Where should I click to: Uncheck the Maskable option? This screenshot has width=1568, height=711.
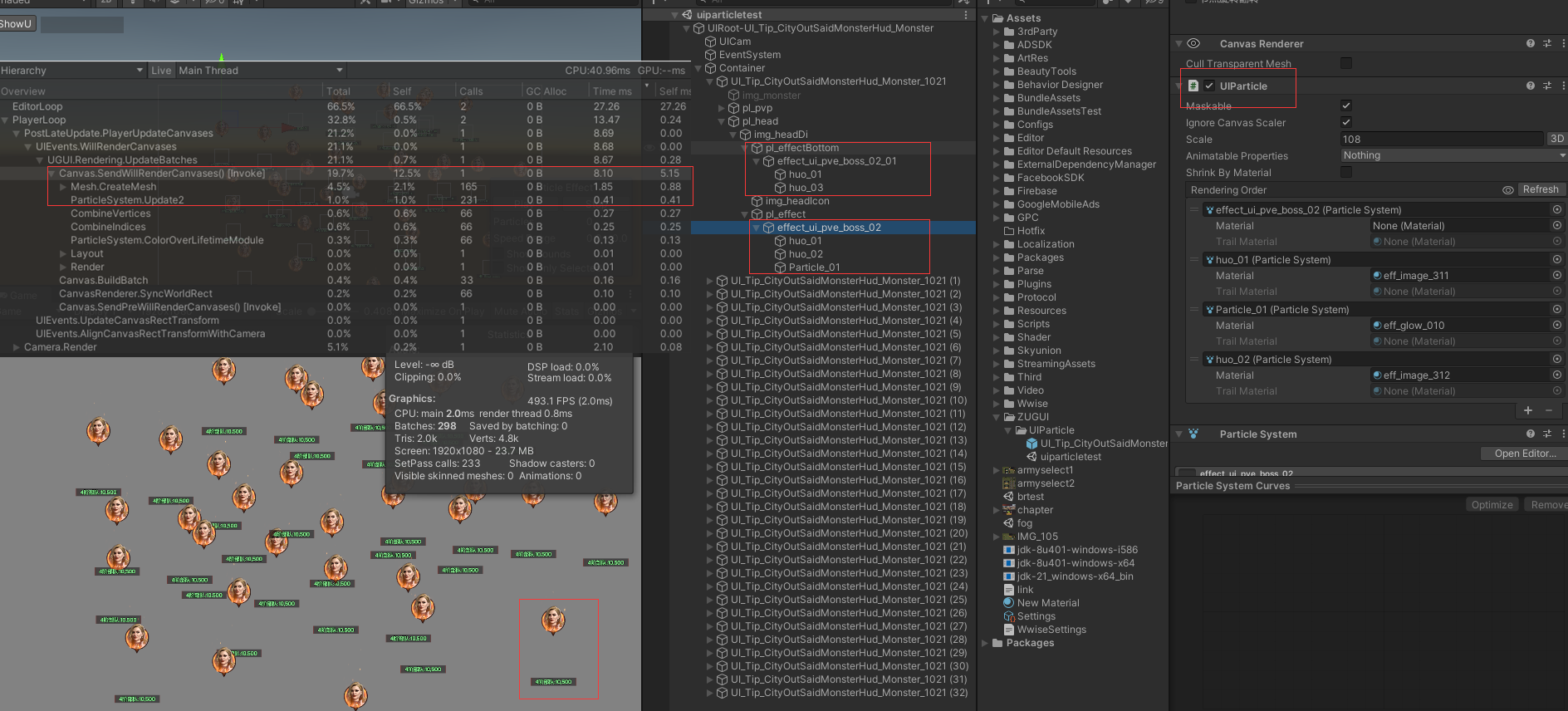pos(1346,105)
